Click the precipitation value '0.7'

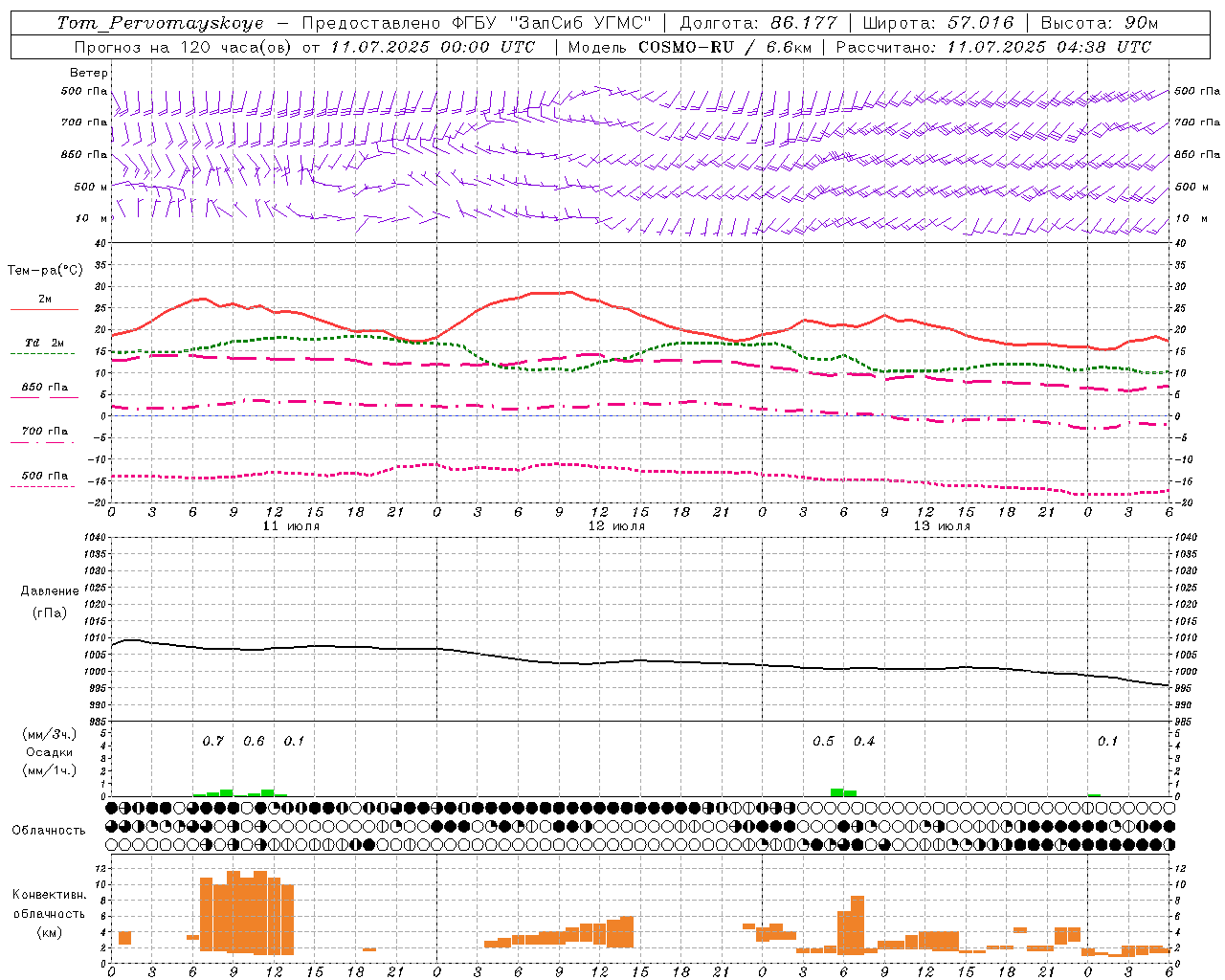pyautogui.click(x=212, y=742)
